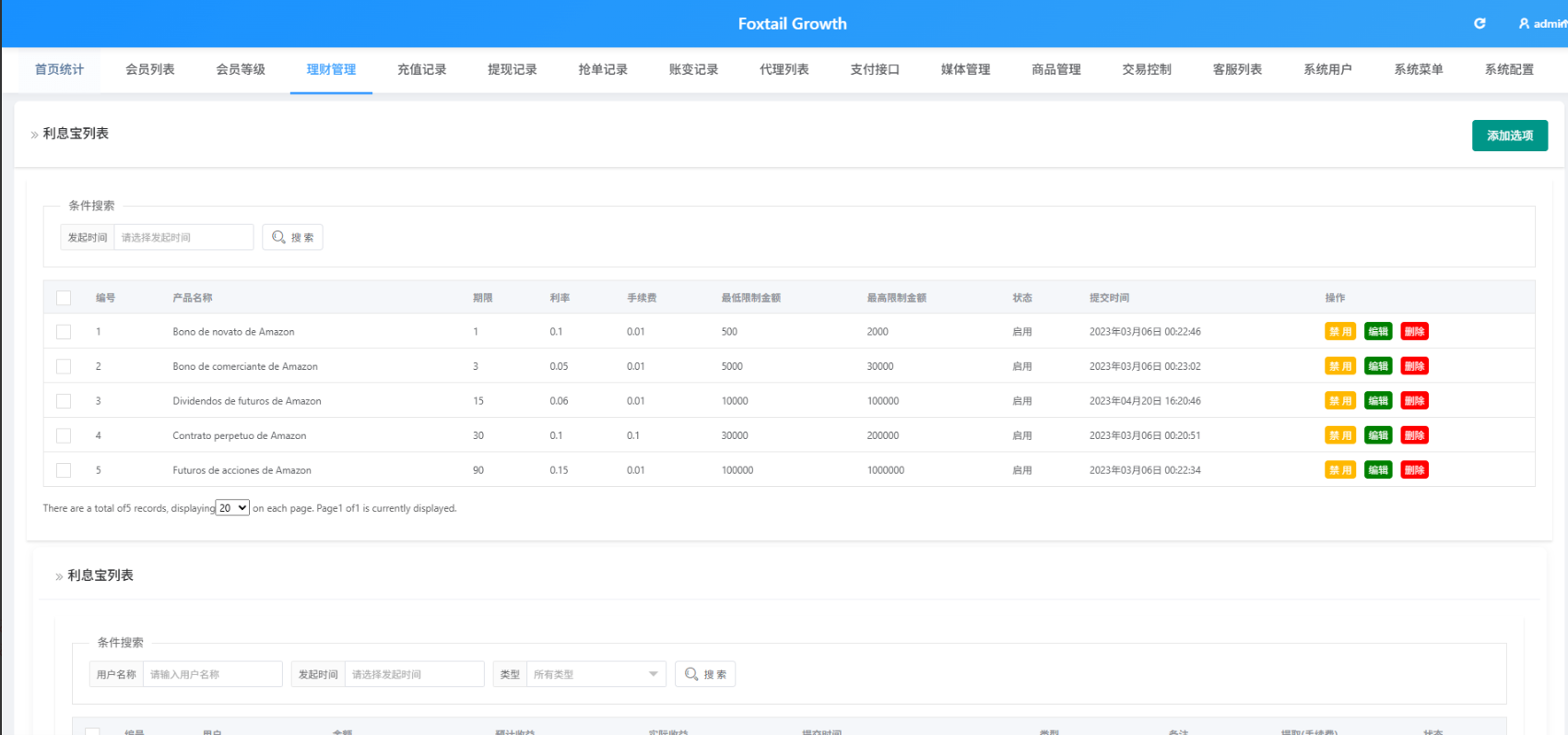Click 禁用 for Bono de comerciante de Amazon
This screenshot has width=1568, height=735.
tap(1340, 366)
